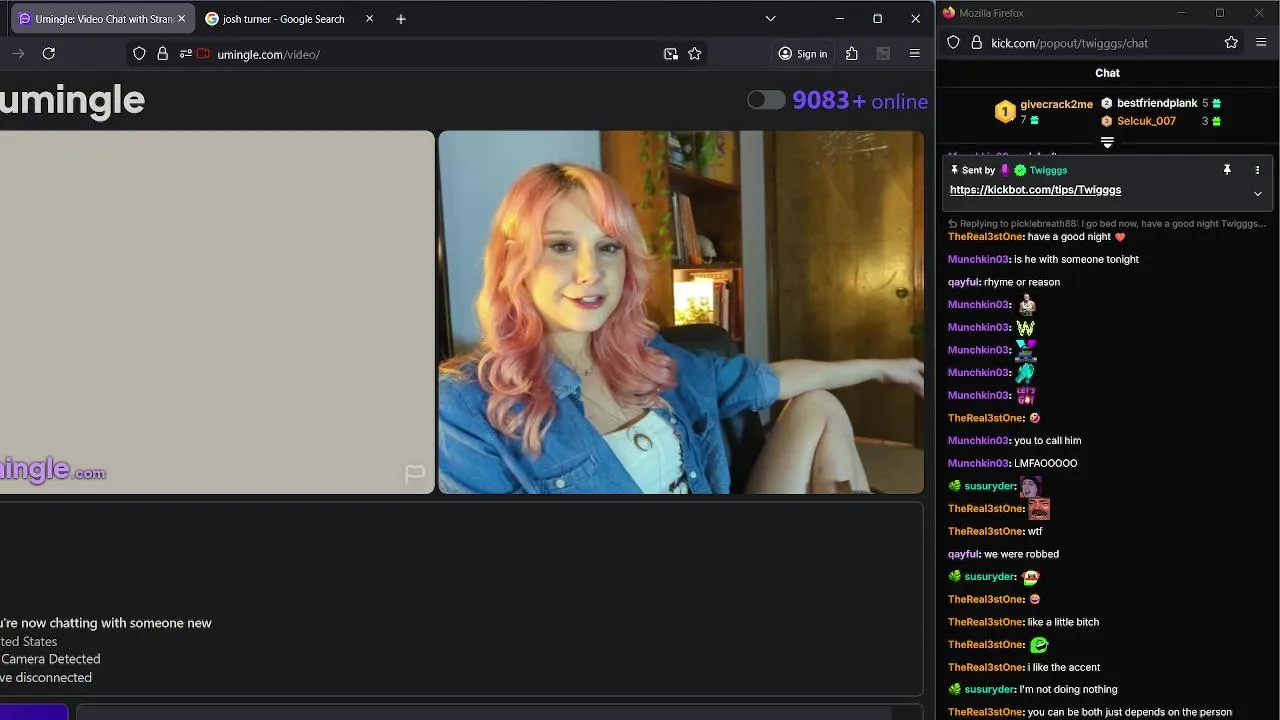The width and height of the screenshot is (1280, 720).
Task: Open the extensions puzzle icon
Action: pyautogui.click(x=852, y=54)
